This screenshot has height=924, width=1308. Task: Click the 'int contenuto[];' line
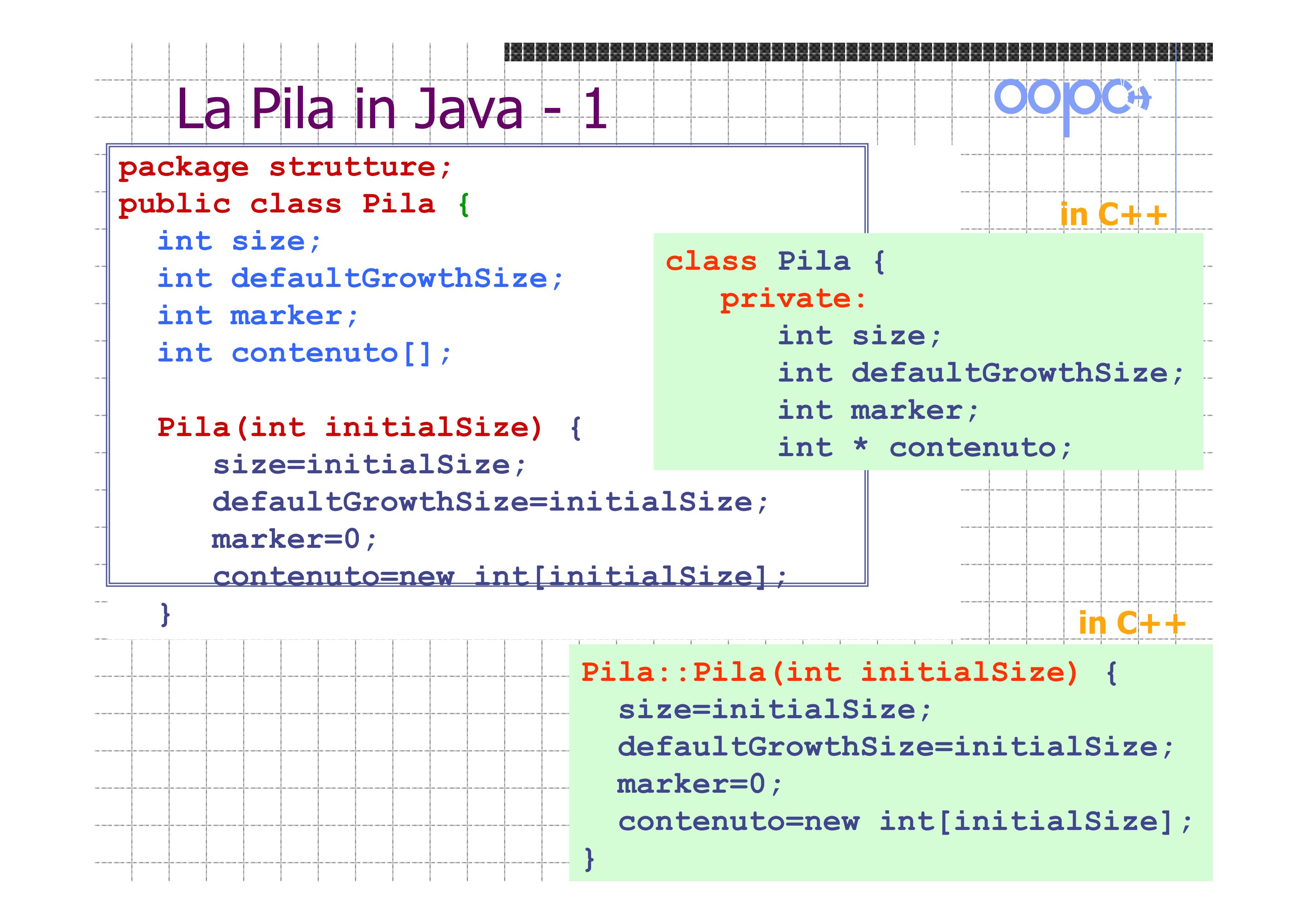pyautogui.click(x=304, y=353)
